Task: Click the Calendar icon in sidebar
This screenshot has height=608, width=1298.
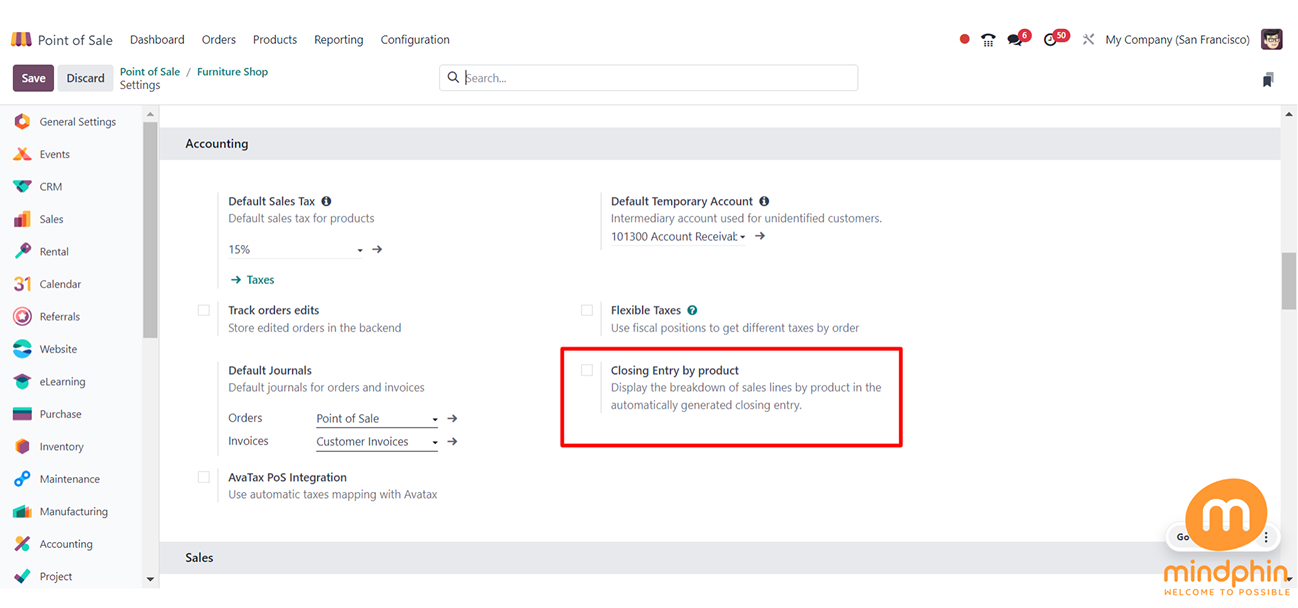Action: pos(22,284)
